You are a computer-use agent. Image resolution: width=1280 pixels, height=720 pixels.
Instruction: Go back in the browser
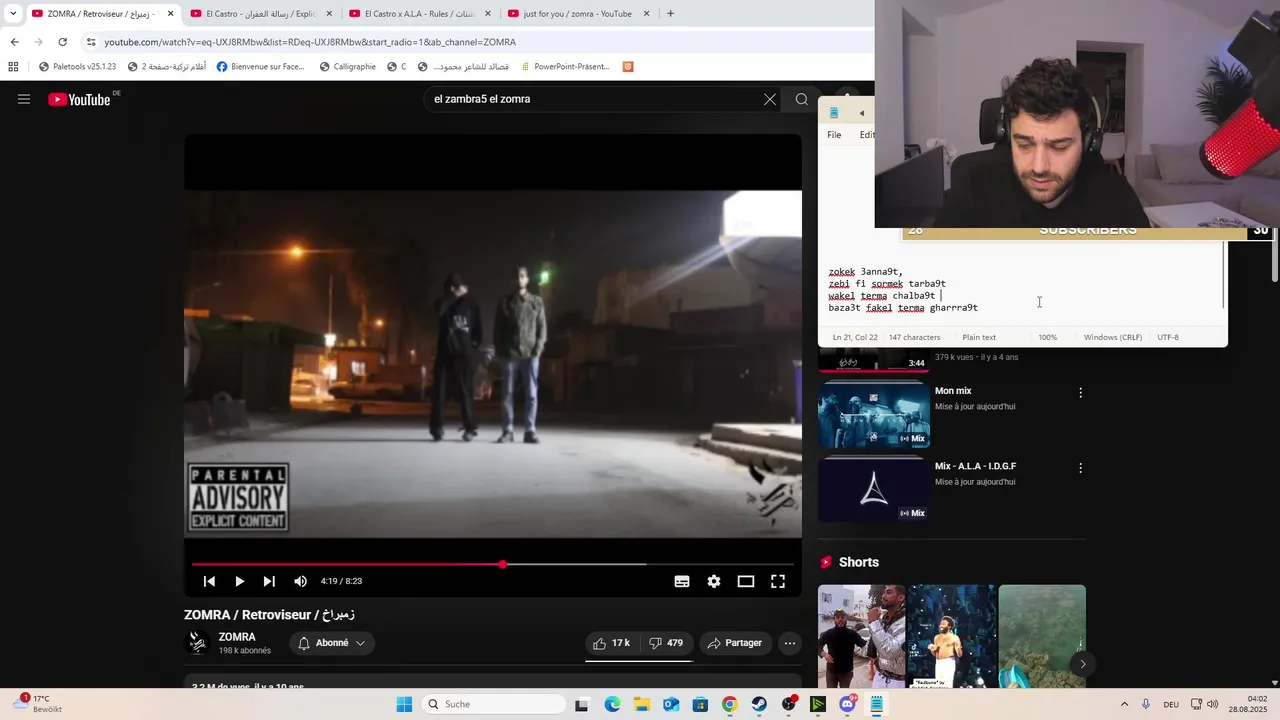click(14, 42)
